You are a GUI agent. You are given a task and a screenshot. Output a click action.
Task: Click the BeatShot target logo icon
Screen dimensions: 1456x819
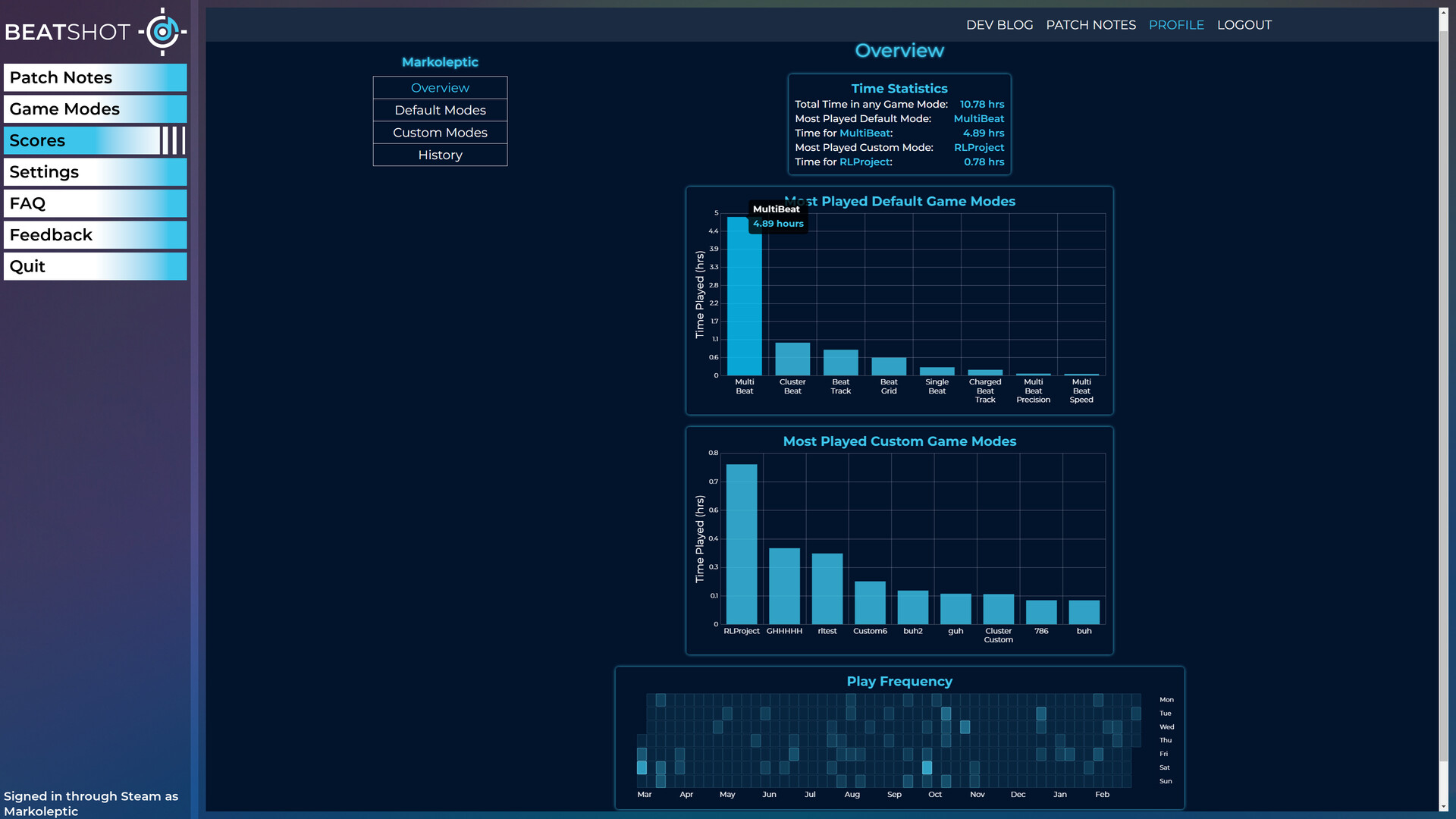pos(162,32)
